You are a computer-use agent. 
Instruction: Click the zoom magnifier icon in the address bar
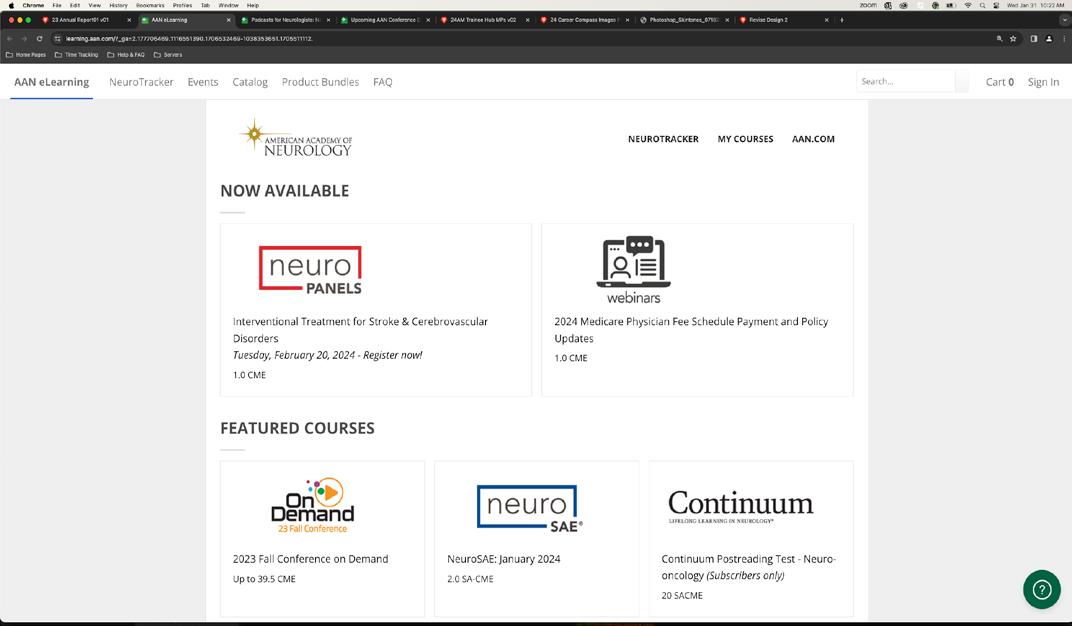coord(999,39)
